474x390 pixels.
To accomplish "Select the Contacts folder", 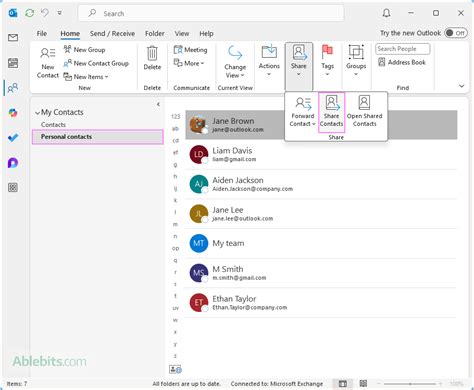I will [x=53, y=125].
